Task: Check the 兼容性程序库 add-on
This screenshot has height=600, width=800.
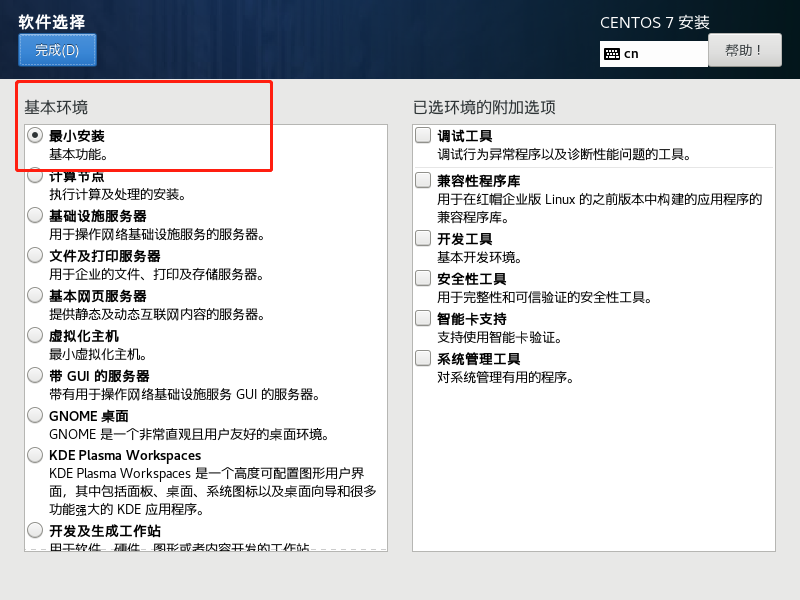Action: point(423,180)
